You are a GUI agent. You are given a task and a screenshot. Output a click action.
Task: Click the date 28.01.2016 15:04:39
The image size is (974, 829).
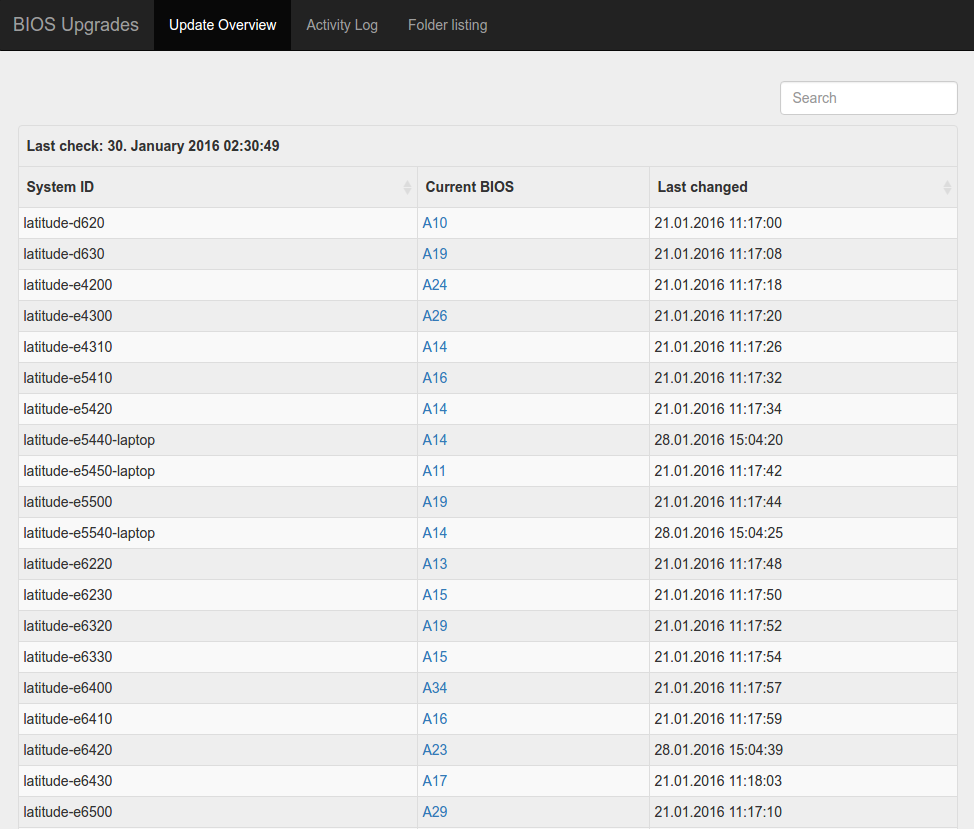718,750
